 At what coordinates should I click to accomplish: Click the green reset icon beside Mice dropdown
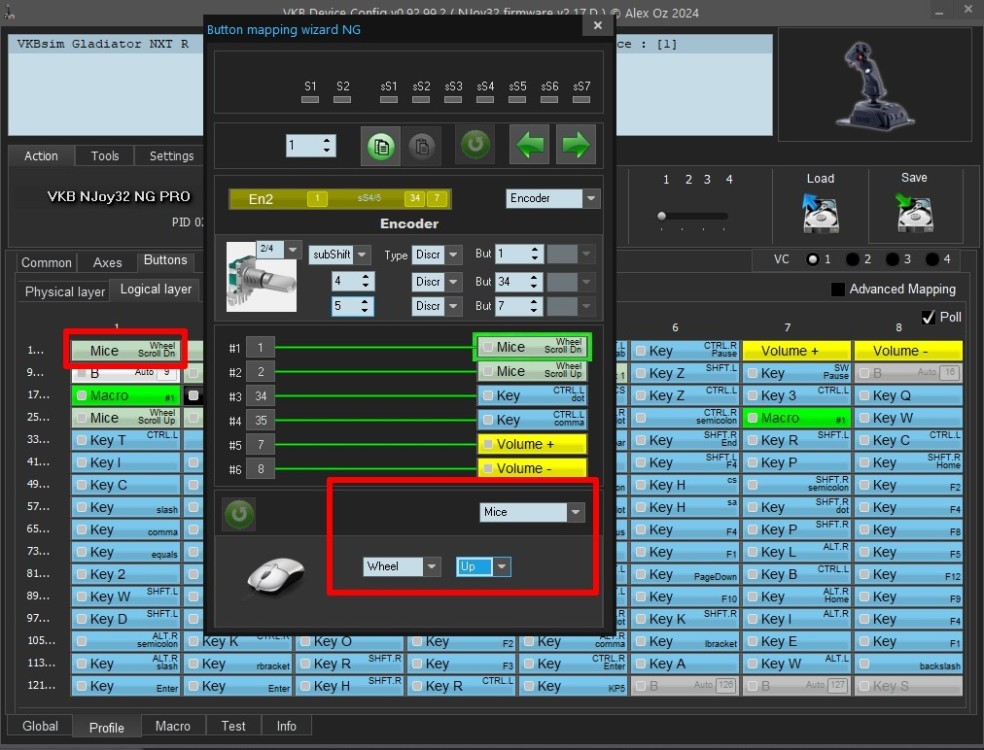tap(239, 514)
